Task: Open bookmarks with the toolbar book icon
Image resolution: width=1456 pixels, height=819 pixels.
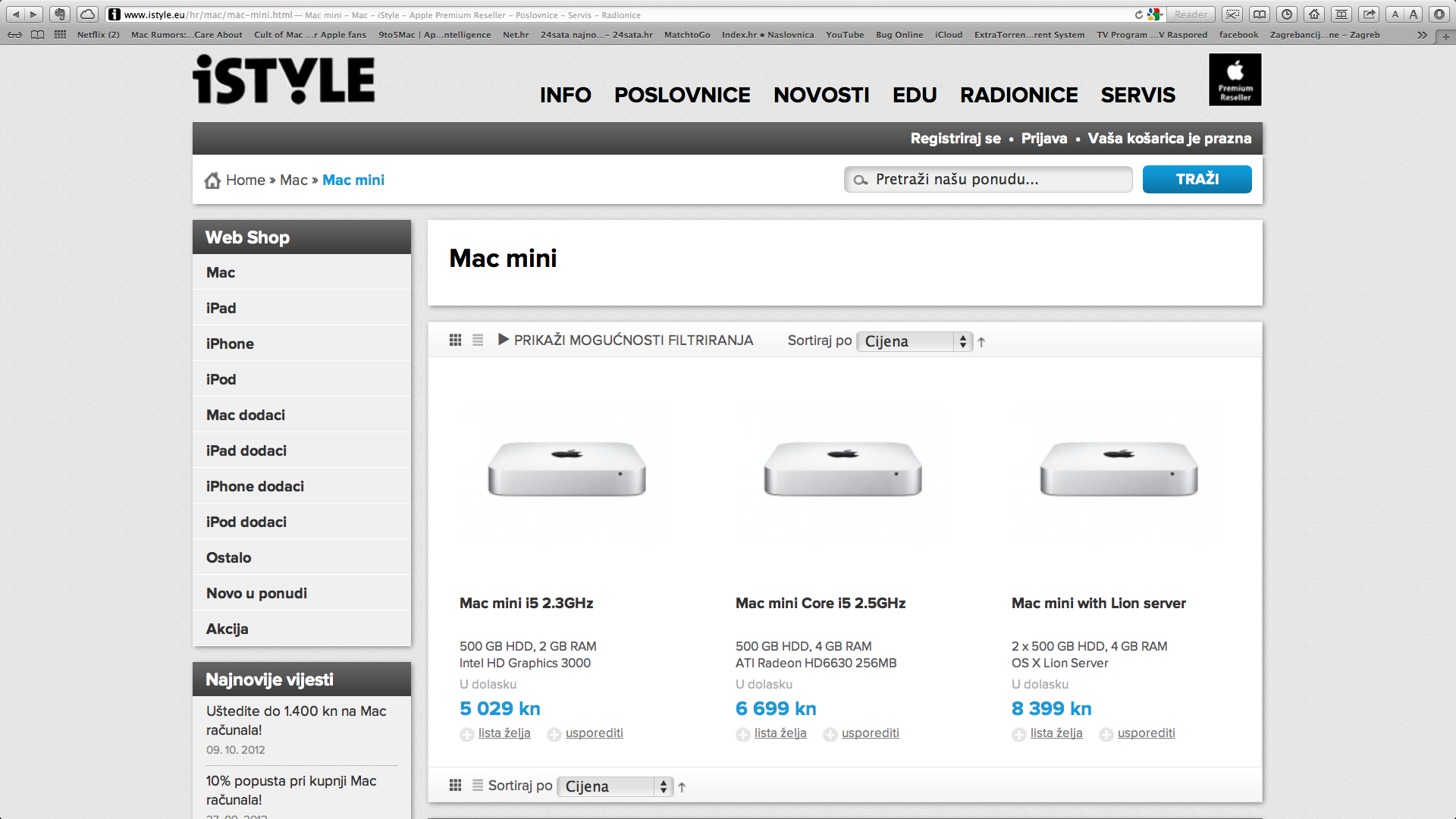Action: point(1260,14)
